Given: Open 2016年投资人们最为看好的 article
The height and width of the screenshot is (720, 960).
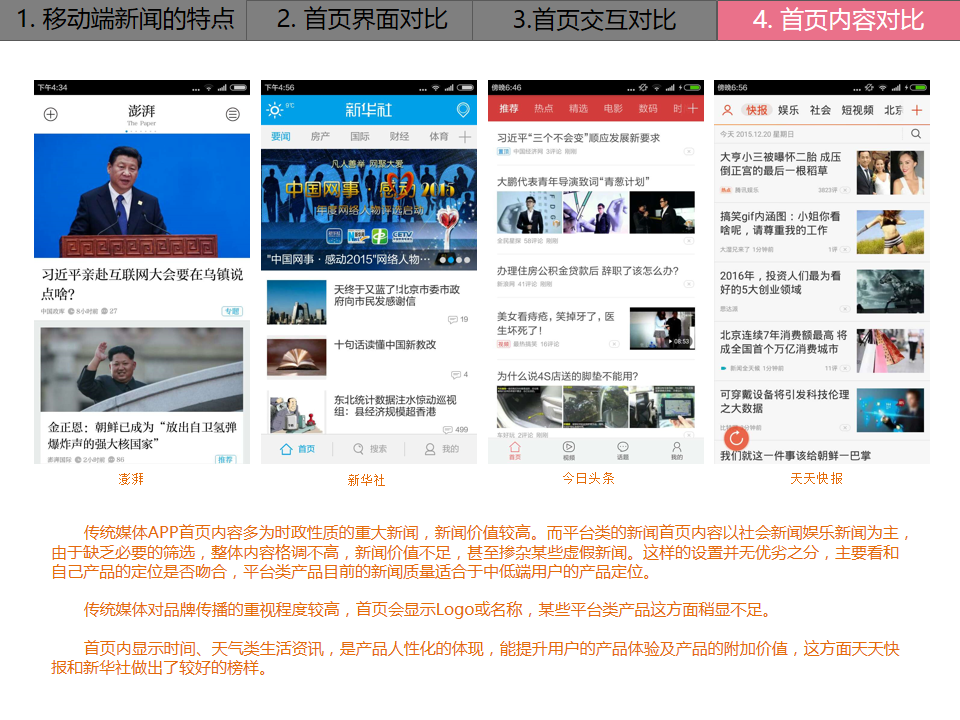Looking at the screenshot, I should pos(821,291).
